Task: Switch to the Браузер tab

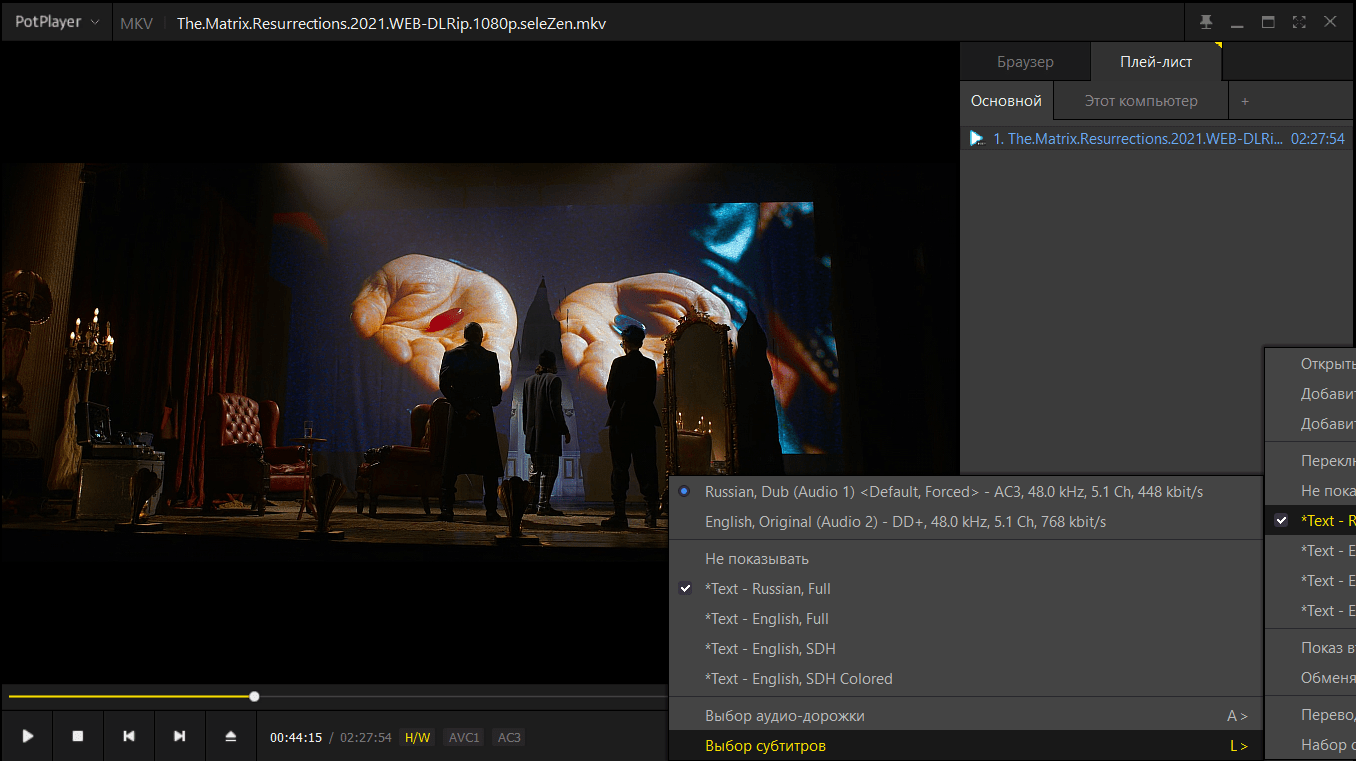Action: pos(1025,61)
